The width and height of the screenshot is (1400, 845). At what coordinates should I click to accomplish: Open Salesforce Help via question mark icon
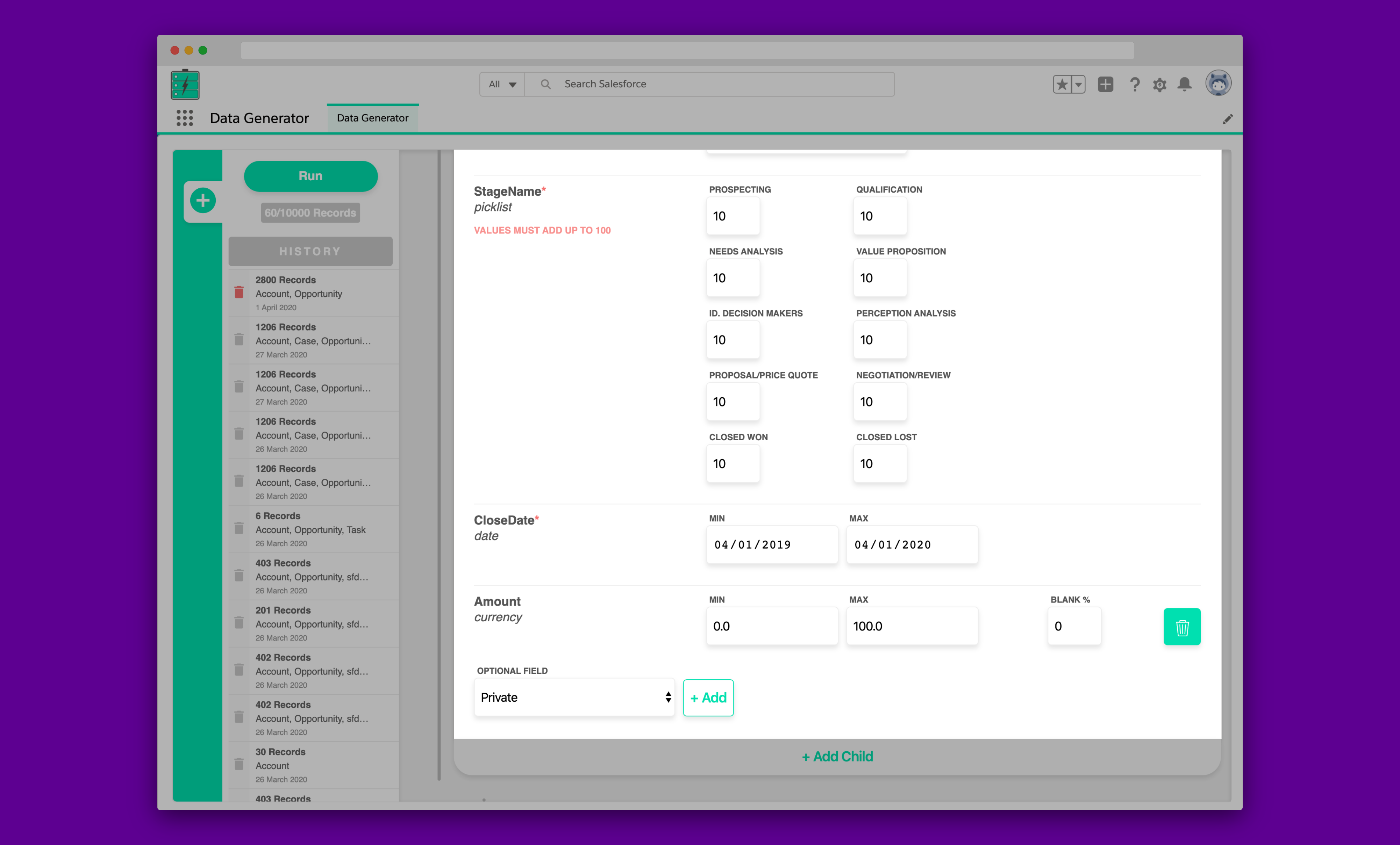point(1135,84)
